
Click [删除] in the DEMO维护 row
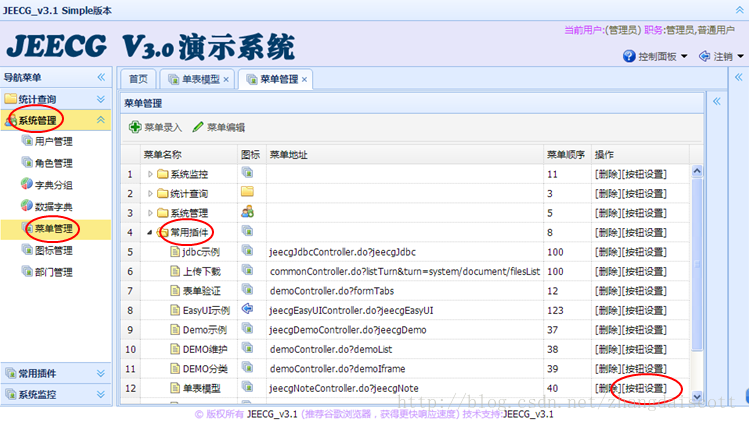(x=607, y=349)
